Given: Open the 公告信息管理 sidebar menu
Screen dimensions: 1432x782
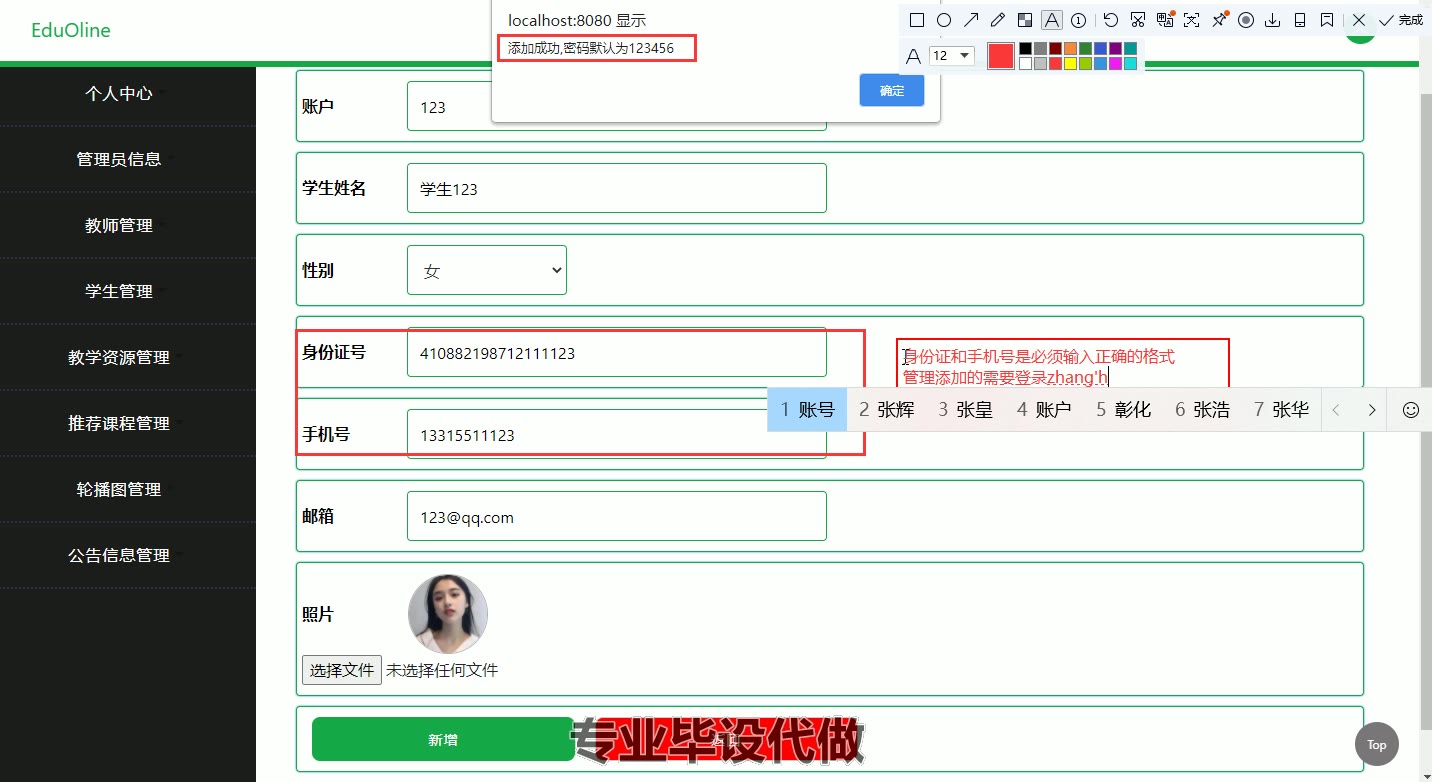Looking at the screenshot, I should (119, 555).
